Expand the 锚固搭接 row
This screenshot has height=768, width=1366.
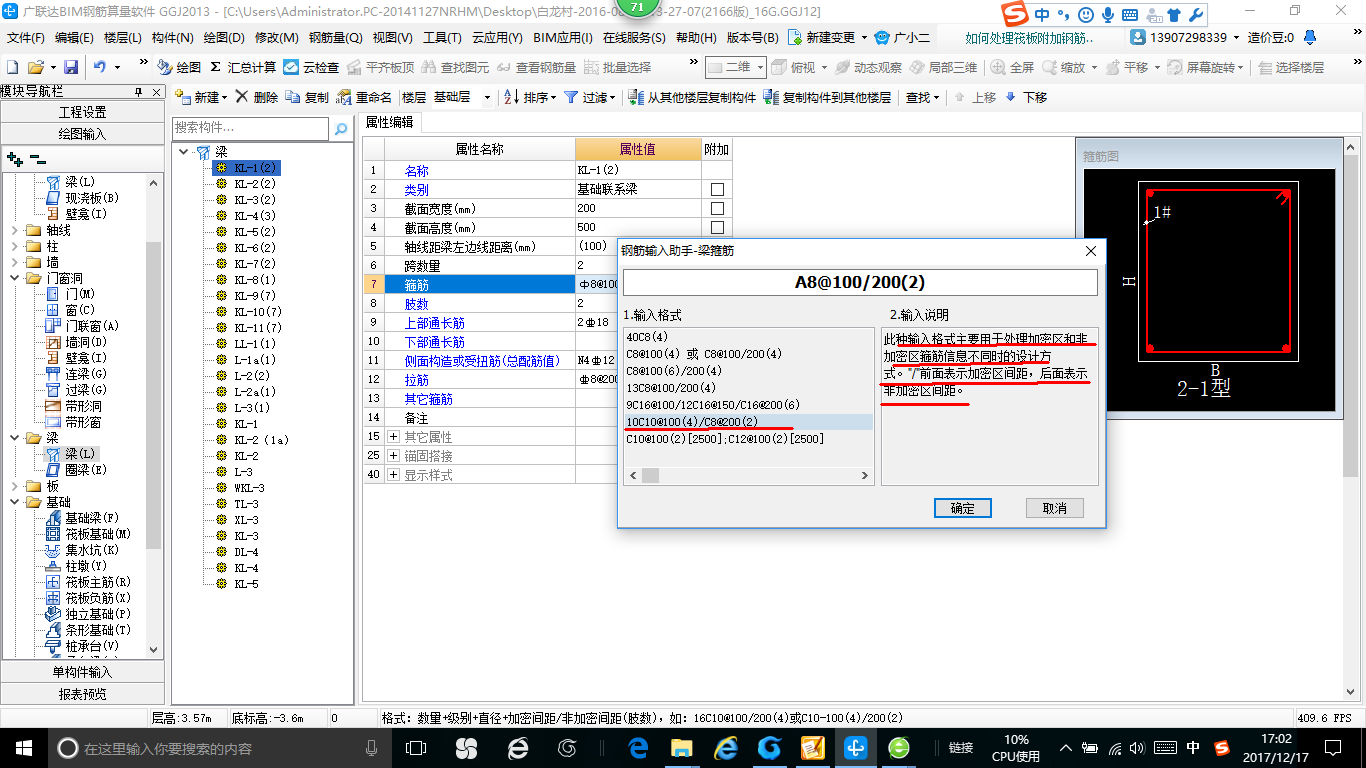tap(393, 456)
